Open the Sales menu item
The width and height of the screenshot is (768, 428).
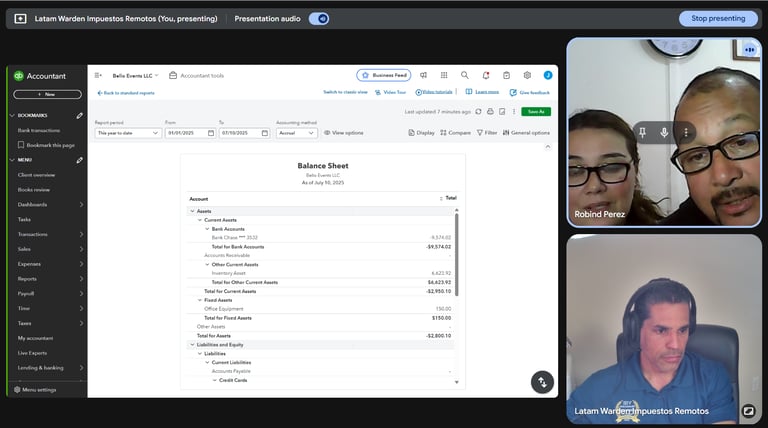click(x=24, y=249)
